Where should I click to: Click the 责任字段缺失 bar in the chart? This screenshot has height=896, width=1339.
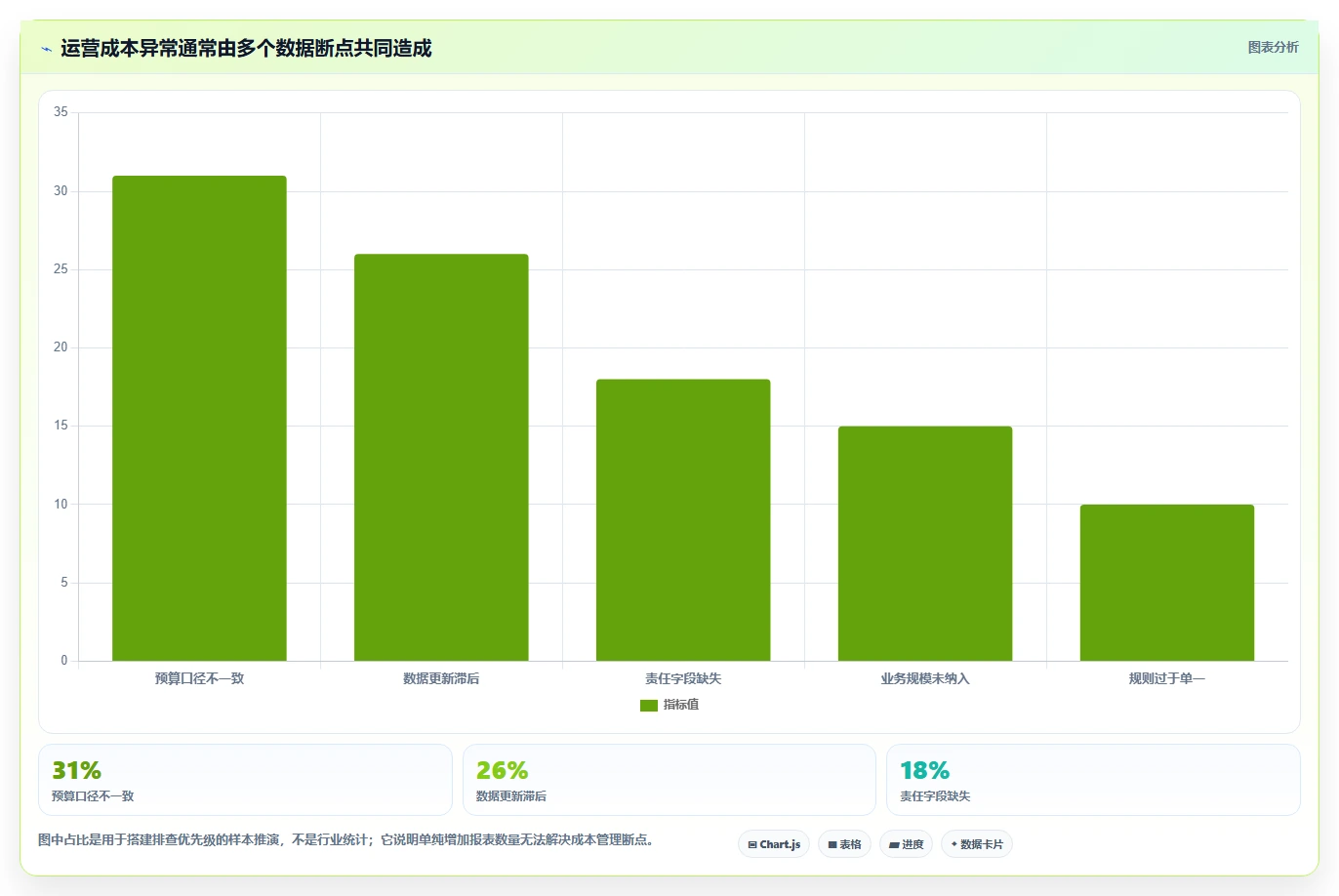coord(683,519)
